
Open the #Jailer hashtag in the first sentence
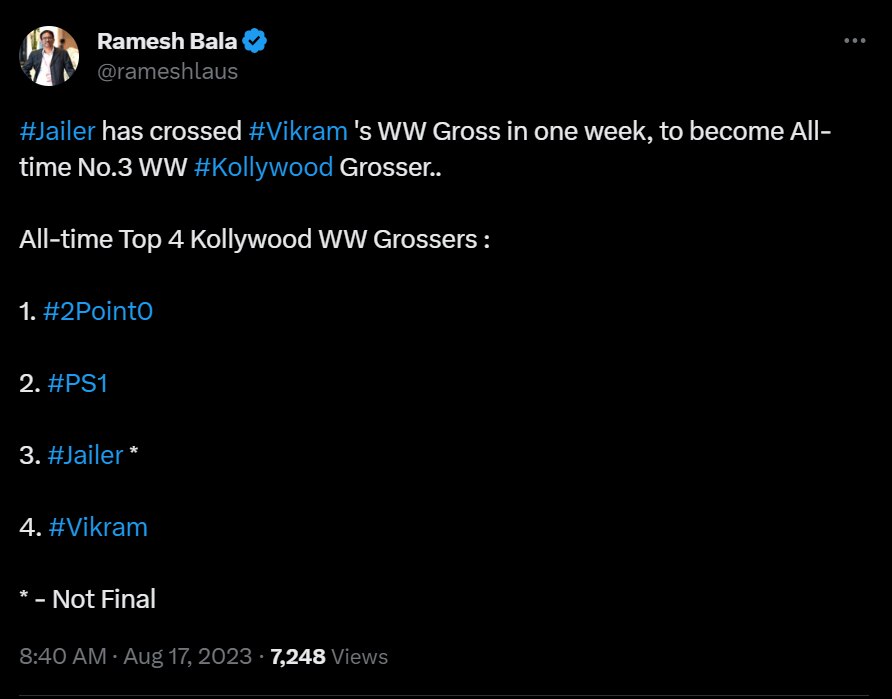click(x=57, y=131)
